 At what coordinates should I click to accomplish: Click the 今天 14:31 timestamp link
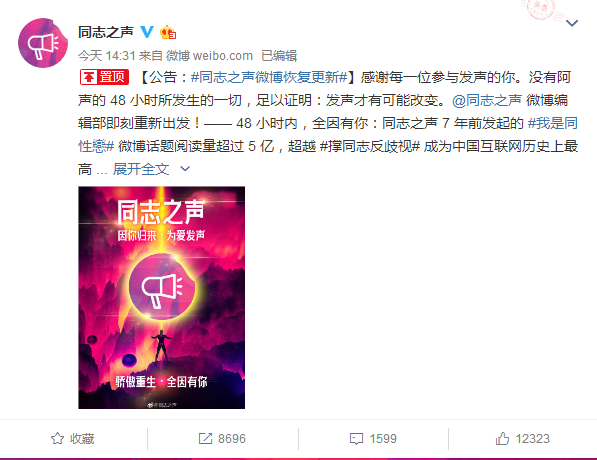[x=107, y=56]
